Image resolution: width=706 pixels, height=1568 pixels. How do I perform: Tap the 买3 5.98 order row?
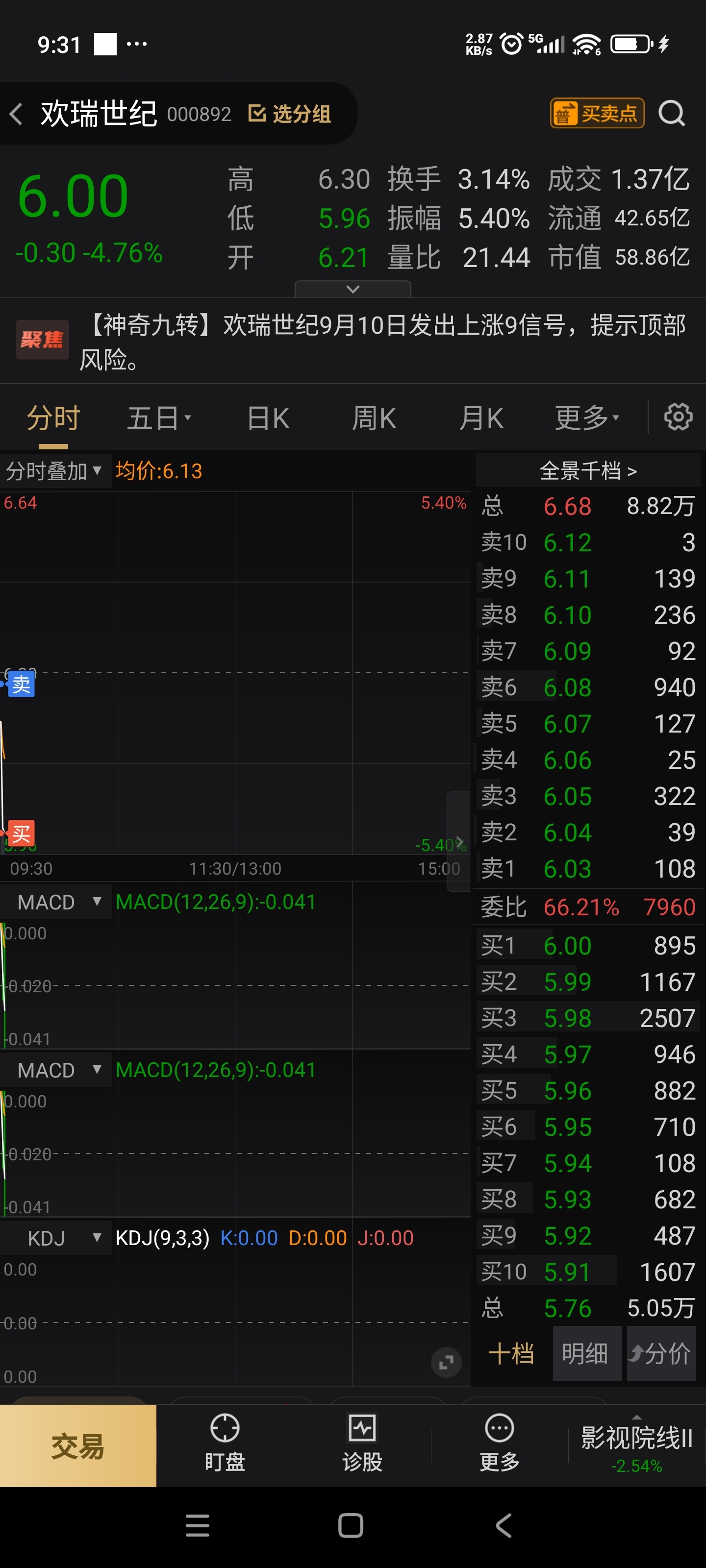point(588,1018)
